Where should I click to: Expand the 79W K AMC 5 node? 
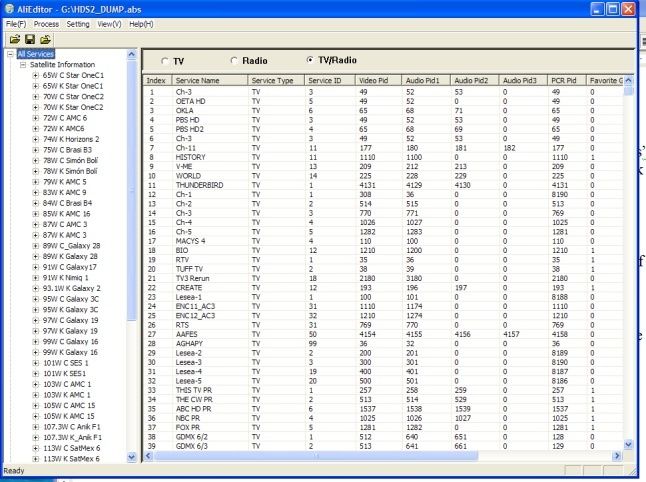pos(35,182)
